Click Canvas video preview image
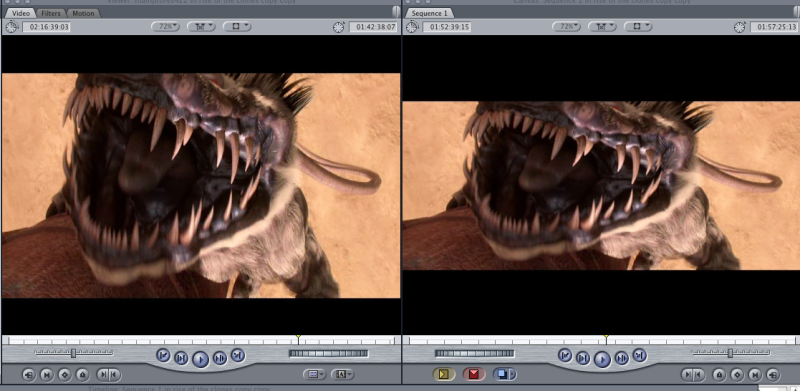This screenshot has width=800, height=391. click(601, 185)
